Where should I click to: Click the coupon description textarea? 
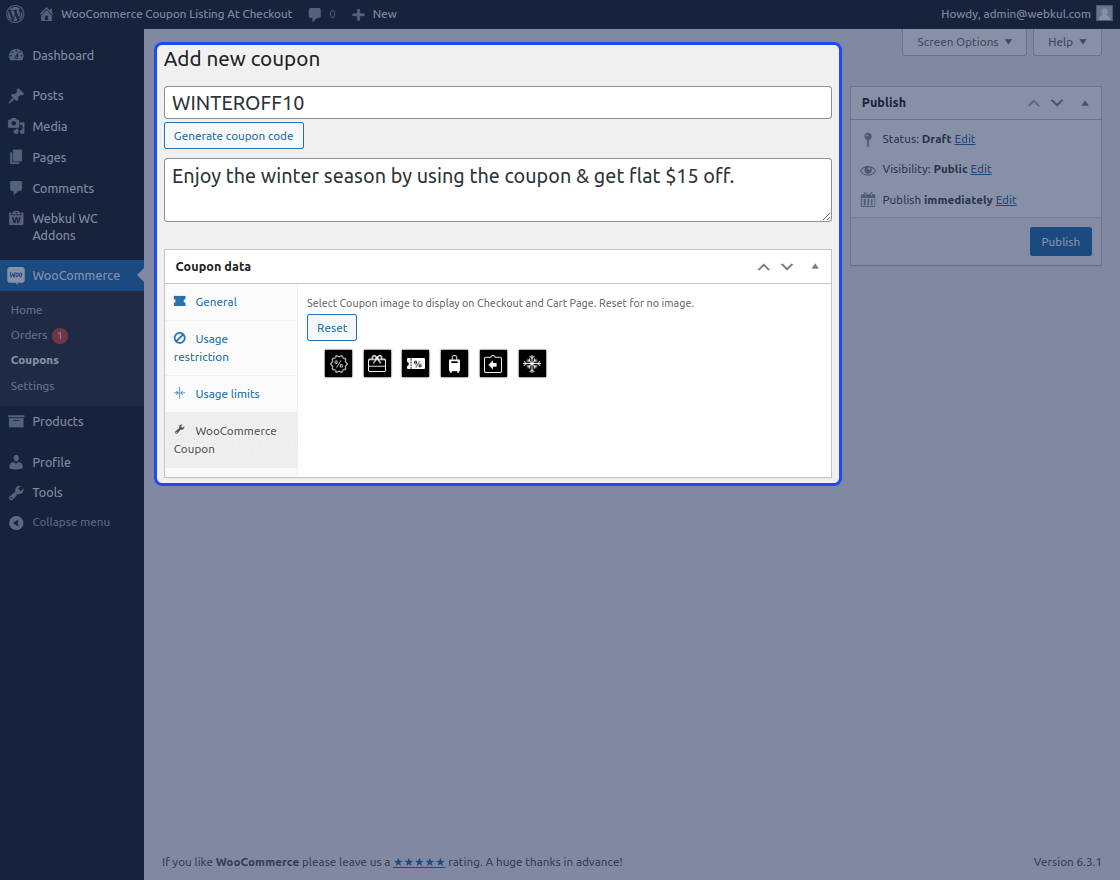pyautogui.click(x=498, y=190)
